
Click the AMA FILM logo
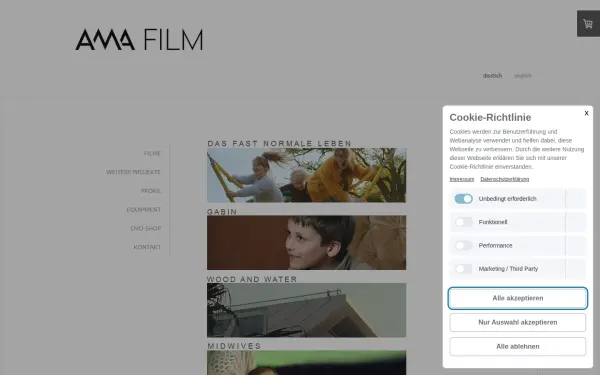tap(139, 40)
